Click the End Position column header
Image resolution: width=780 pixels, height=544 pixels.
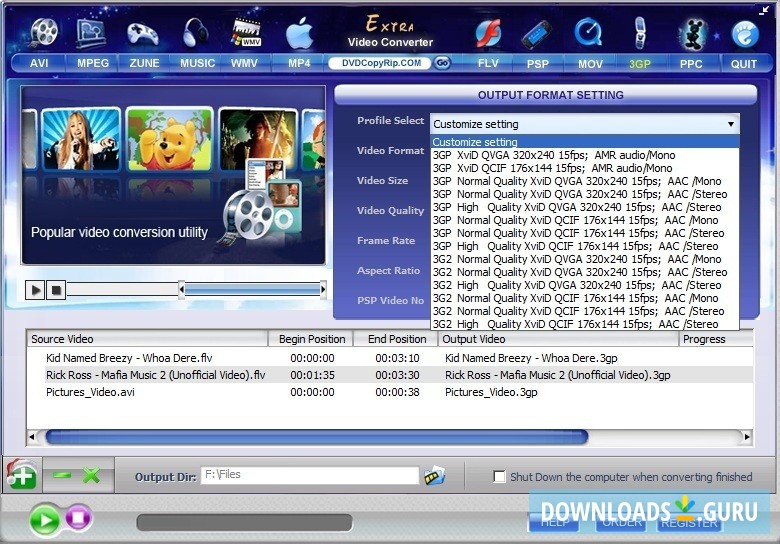tap(396, 339)
